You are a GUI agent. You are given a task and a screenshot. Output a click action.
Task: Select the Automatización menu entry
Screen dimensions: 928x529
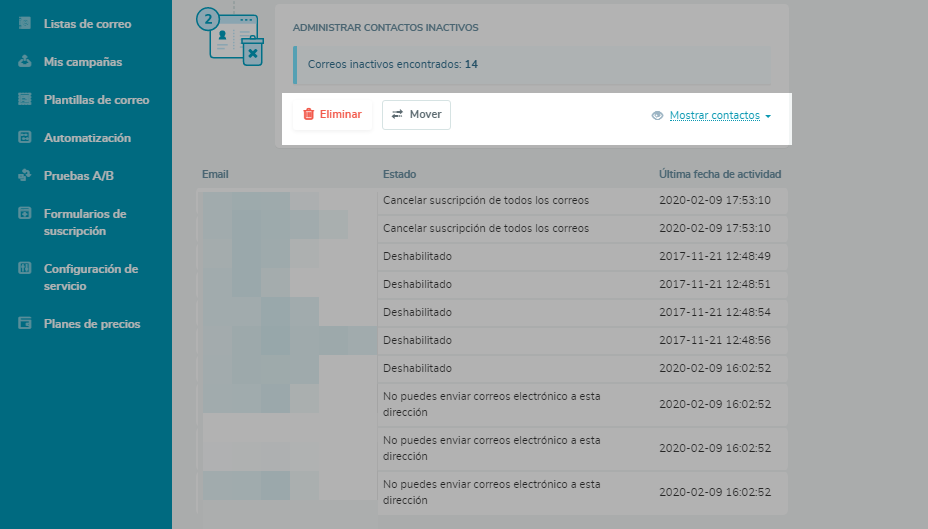pos(87,138)
